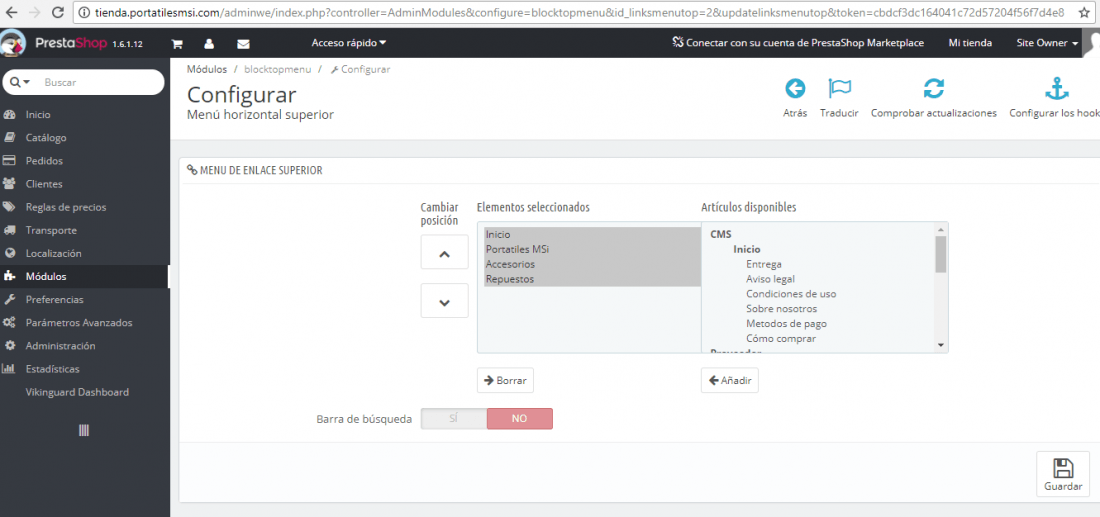
Task: Reload the page with browser refresh icon
Action: (x=58, y=13)
